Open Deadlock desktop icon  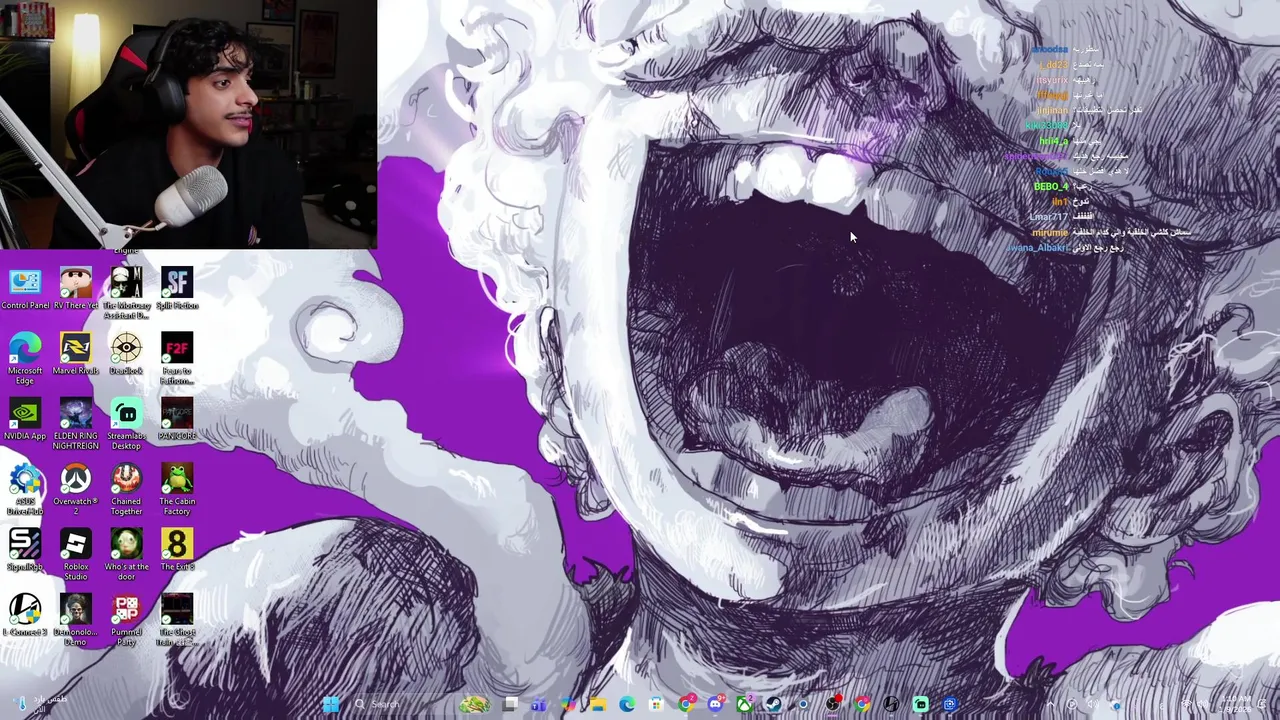(x=126, y=355)
